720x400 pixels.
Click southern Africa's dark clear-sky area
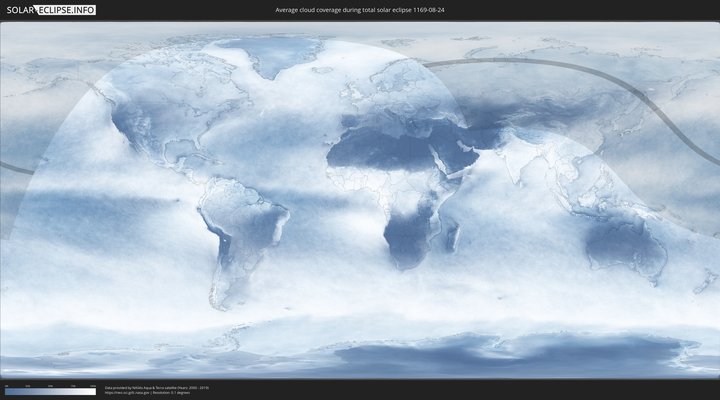[410, 235]
